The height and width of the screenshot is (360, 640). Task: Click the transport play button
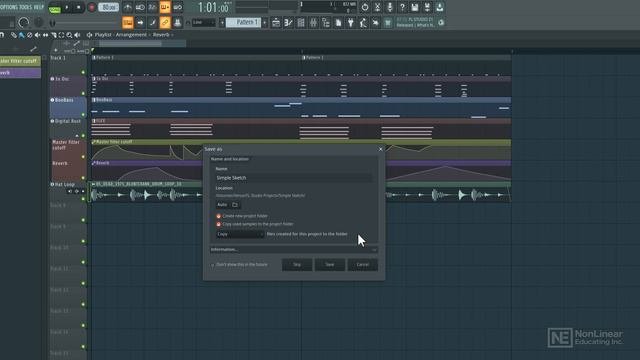click(67, 7)
